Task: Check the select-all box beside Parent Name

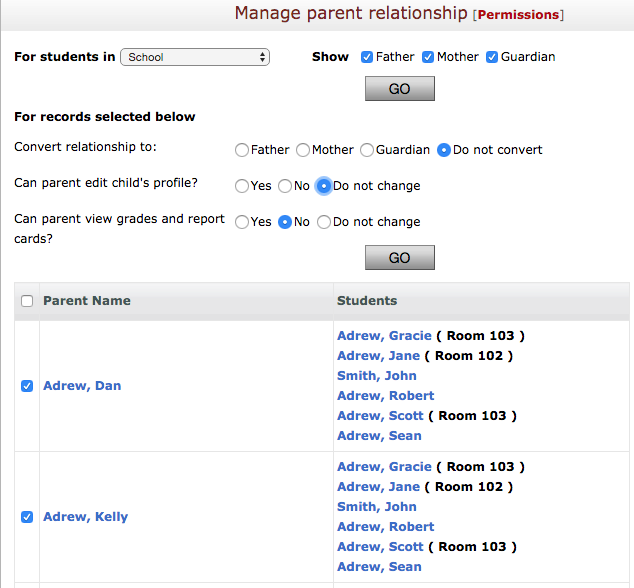Action: click(x=27, y=301)
